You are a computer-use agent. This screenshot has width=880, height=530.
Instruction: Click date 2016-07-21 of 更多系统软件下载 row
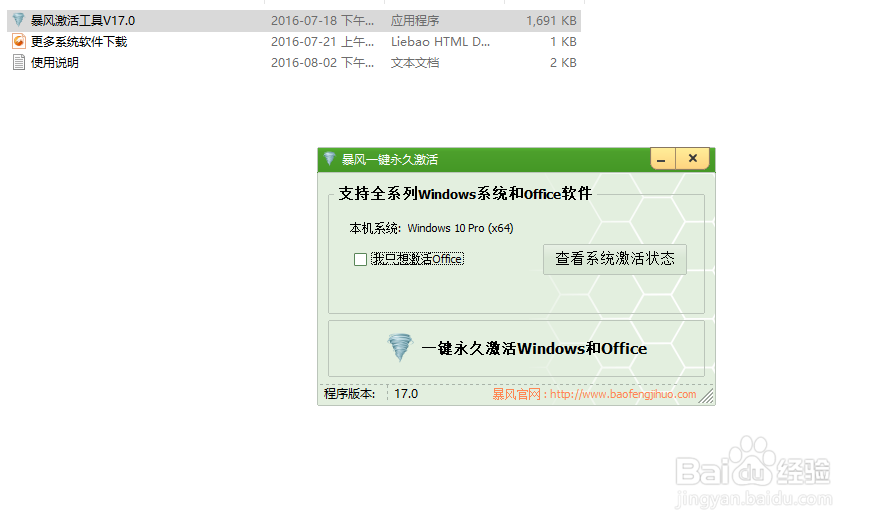click(322, 42)
